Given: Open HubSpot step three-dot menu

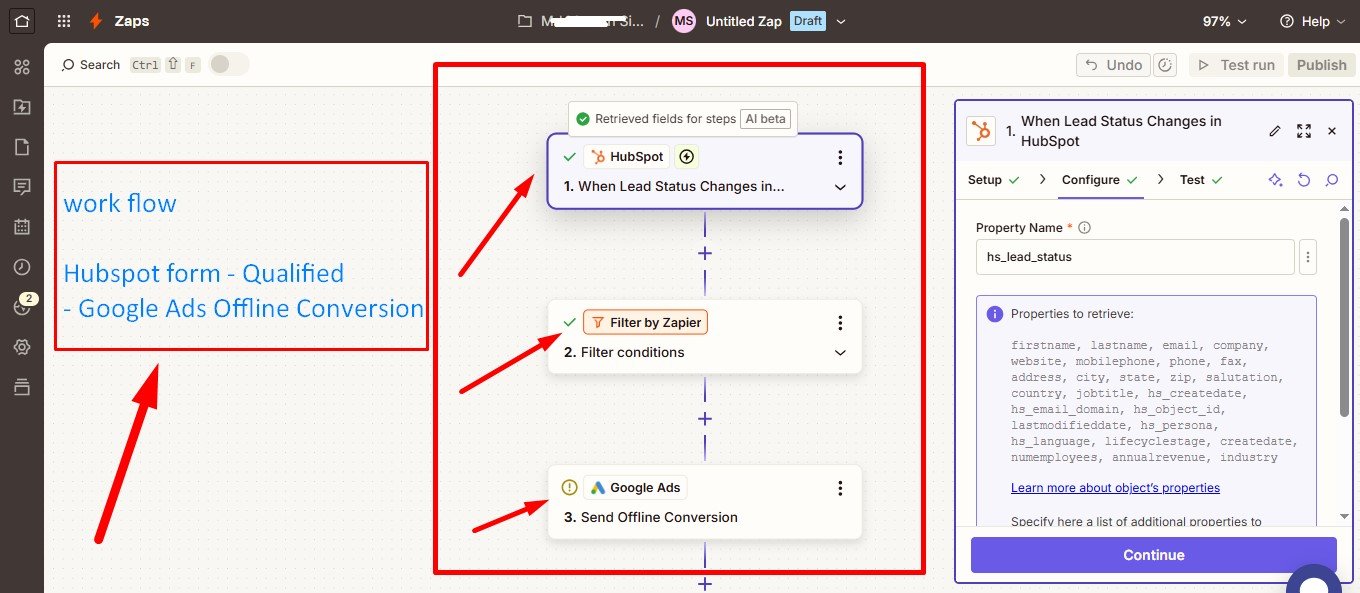Looking at the screenshot, I should click(840, 157).
